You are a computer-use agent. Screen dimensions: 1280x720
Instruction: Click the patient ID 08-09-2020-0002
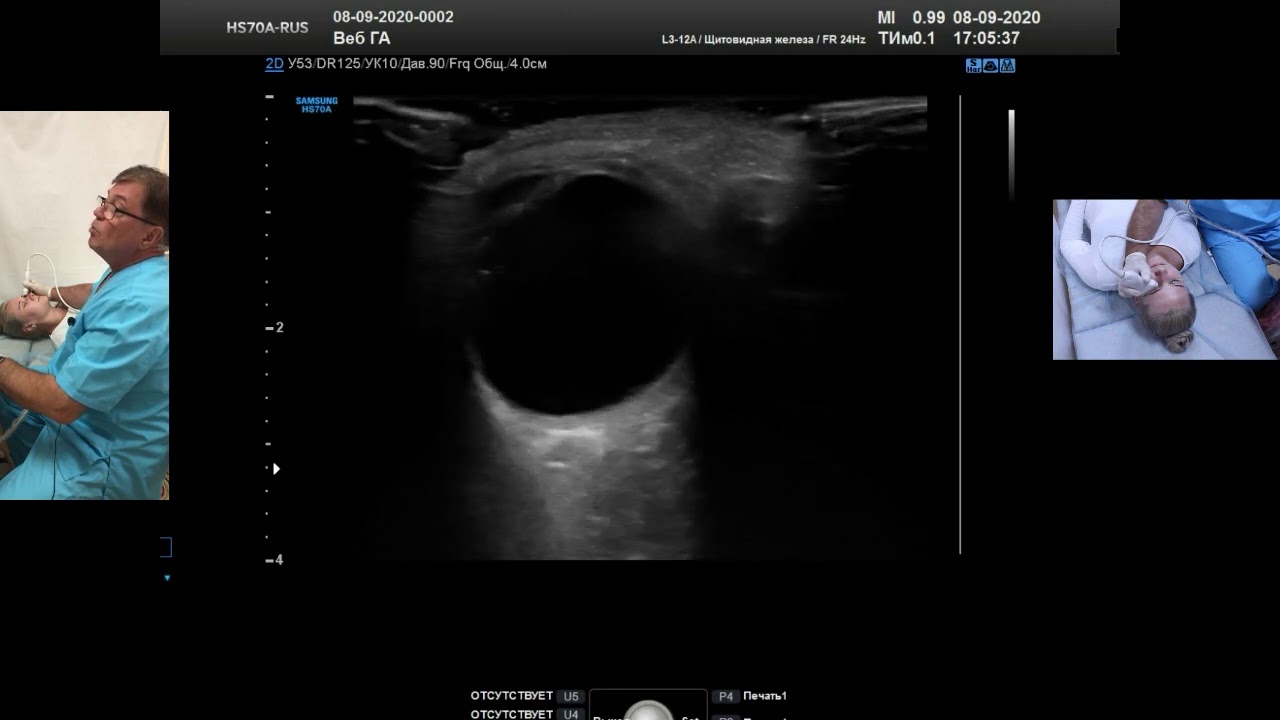393,17
